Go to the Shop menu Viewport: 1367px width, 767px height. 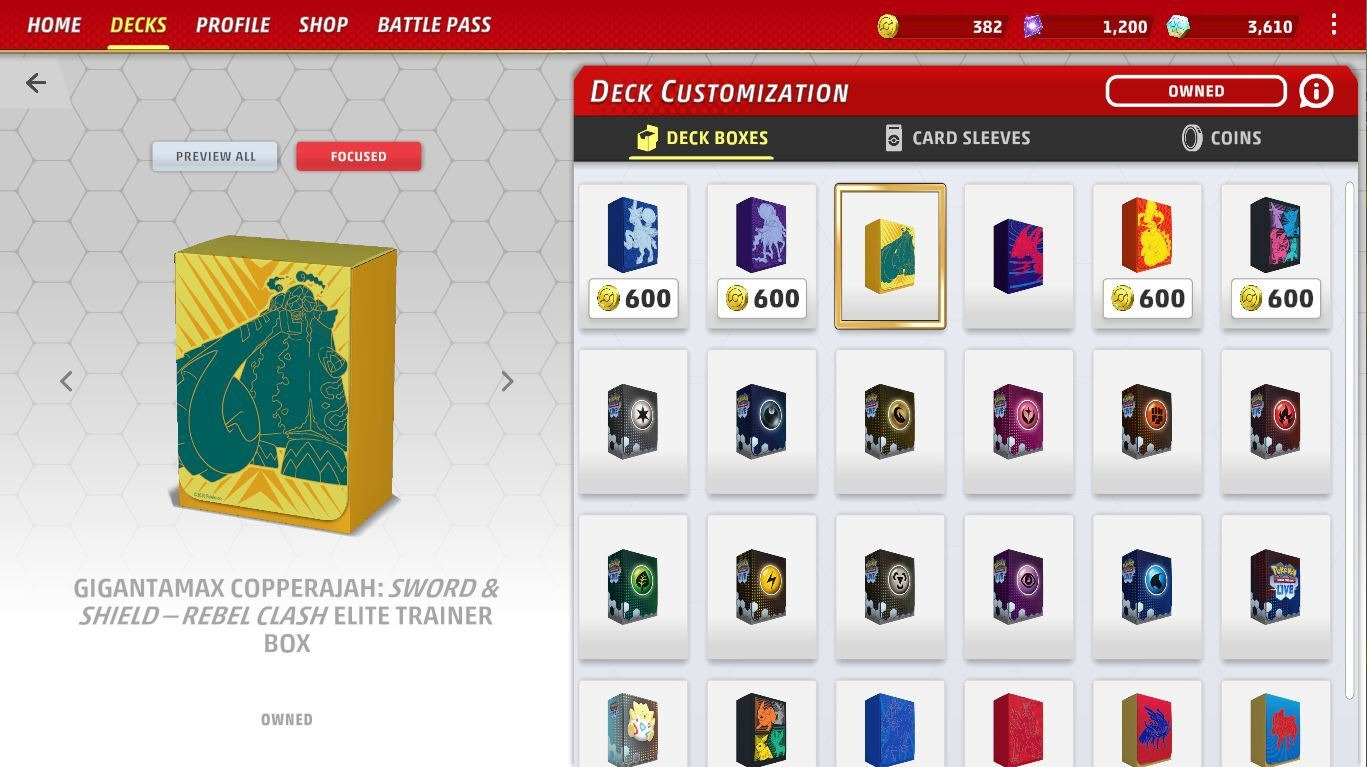(323, 25)
